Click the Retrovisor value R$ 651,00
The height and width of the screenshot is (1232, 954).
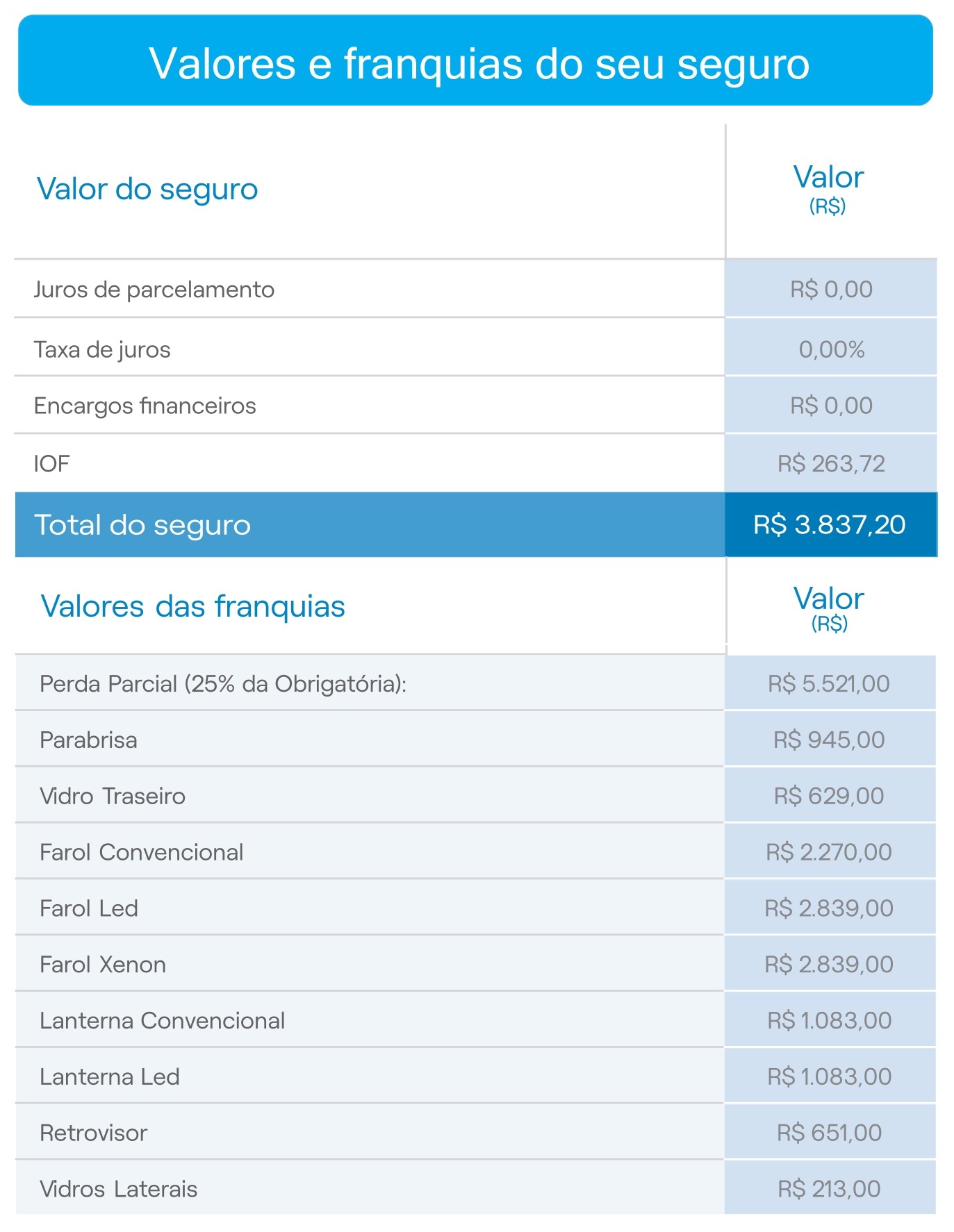coord(828,1133)
